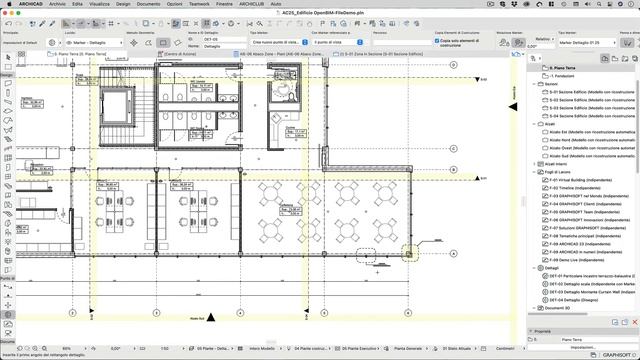The height and width of the screenshot is (360, 640).
Task: Choose the rectangle geometry method
Action: pos(163,42)
